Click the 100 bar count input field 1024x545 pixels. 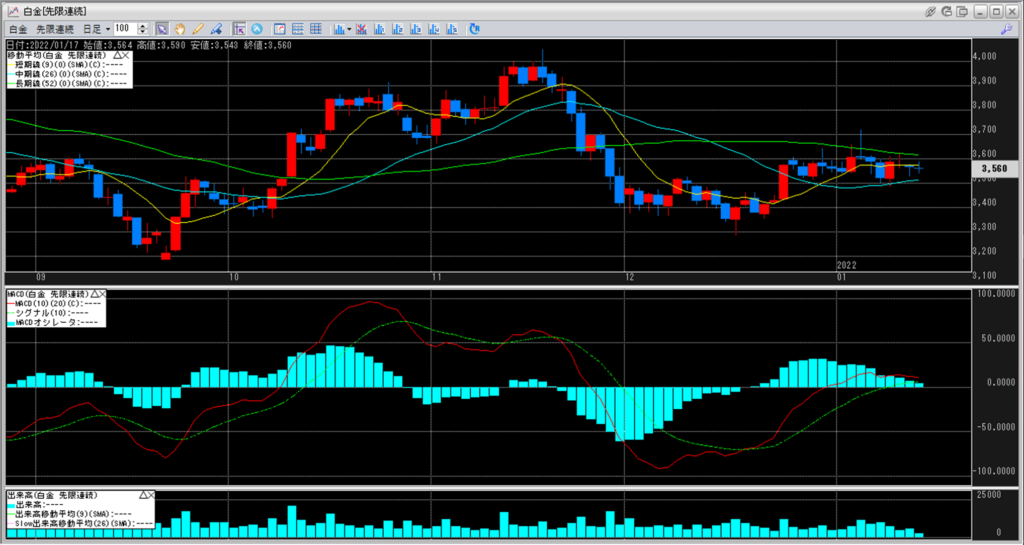pos(125,29)
